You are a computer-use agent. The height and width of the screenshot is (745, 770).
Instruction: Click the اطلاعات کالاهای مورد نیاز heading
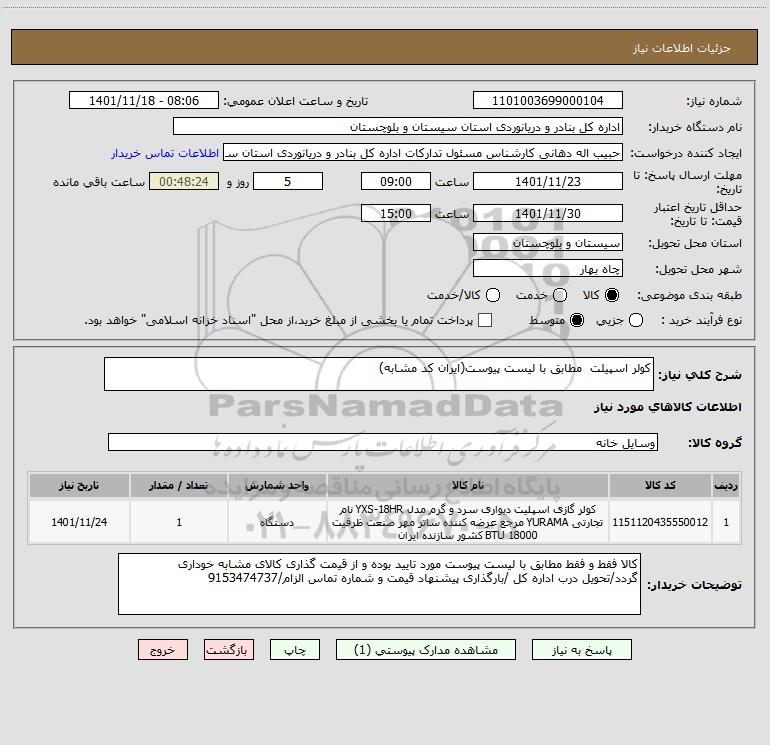click(x=668, y=407)
